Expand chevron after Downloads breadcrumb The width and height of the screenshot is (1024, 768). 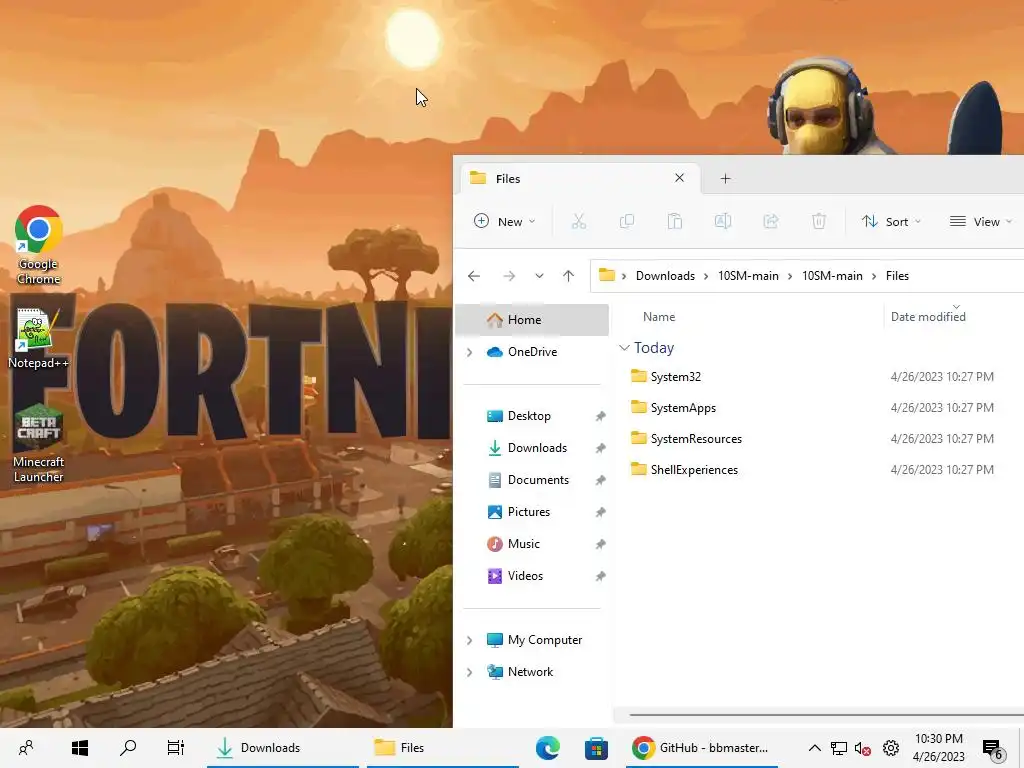pos(706,276)
